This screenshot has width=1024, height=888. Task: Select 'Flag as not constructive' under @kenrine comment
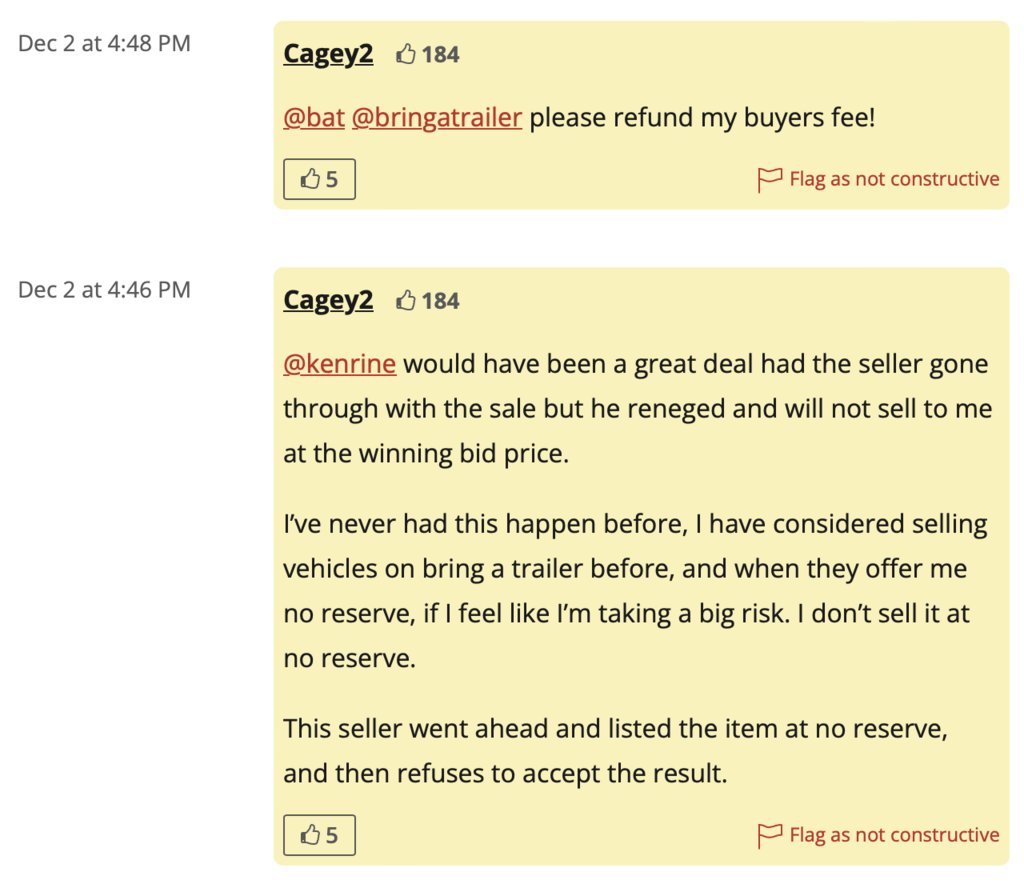click(x=894, y=835)
